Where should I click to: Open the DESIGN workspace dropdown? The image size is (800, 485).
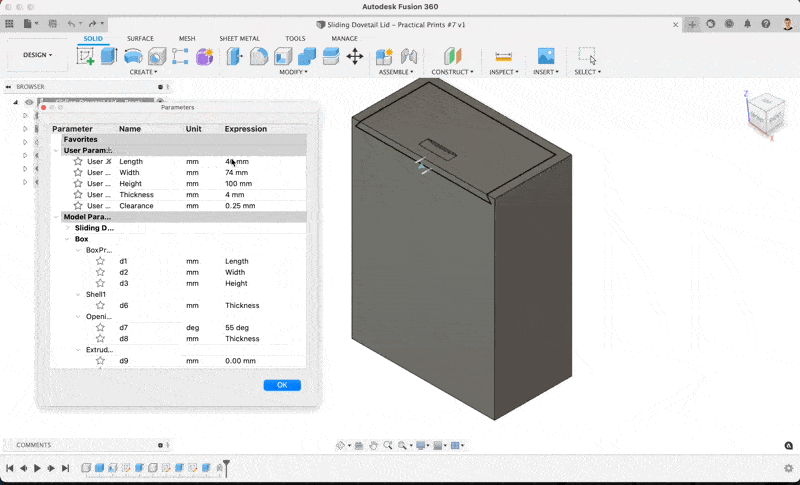[x=39, y=56]
